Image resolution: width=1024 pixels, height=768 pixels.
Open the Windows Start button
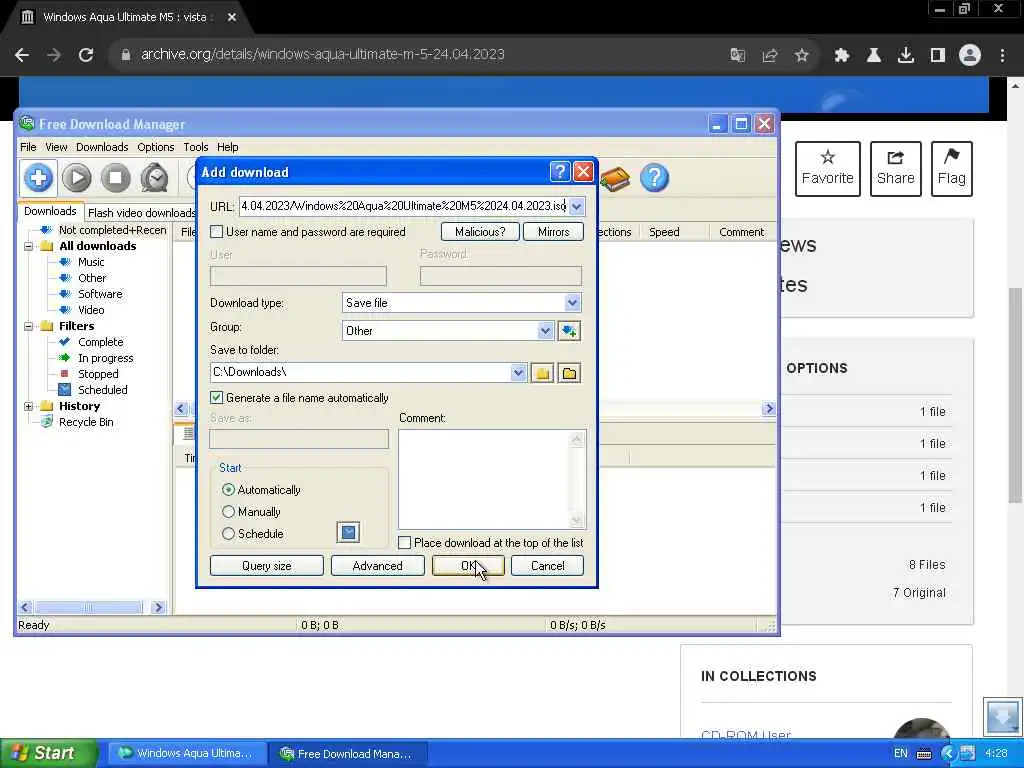point(47,753)
